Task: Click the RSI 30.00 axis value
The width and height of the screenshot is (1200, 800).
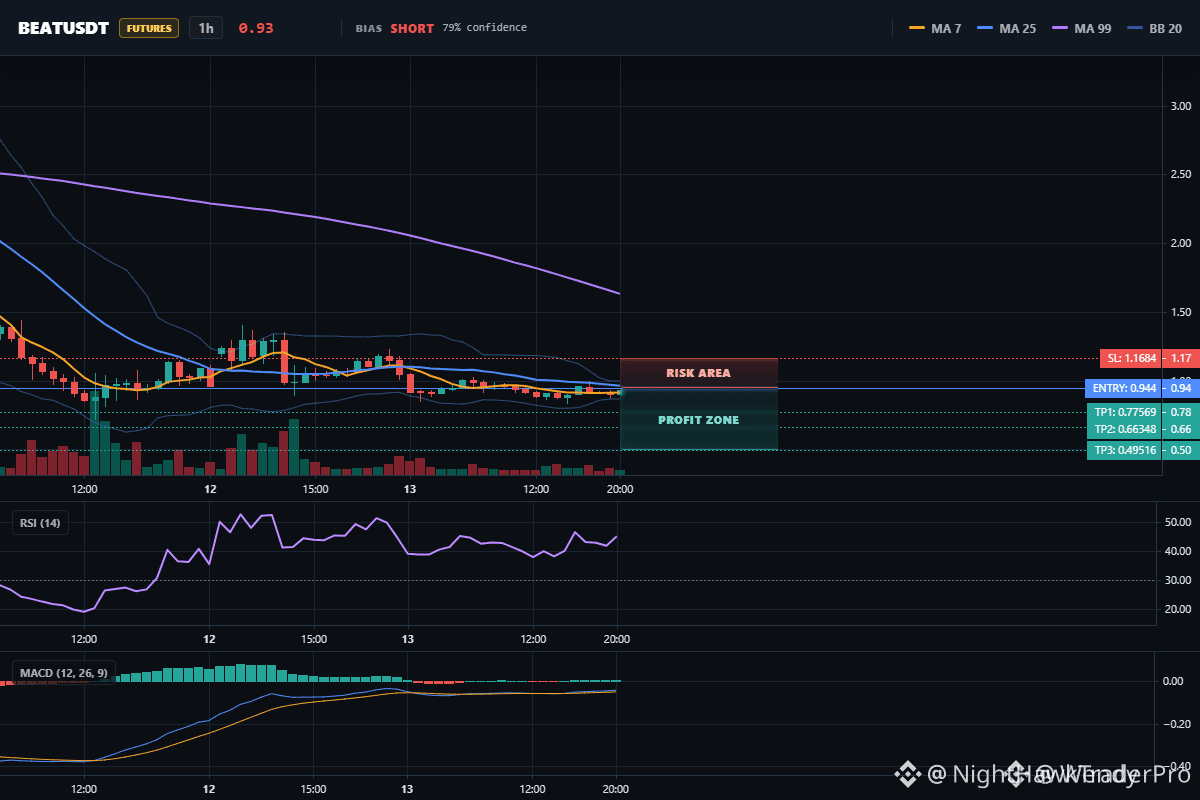Action: (x=1179, y=580)
